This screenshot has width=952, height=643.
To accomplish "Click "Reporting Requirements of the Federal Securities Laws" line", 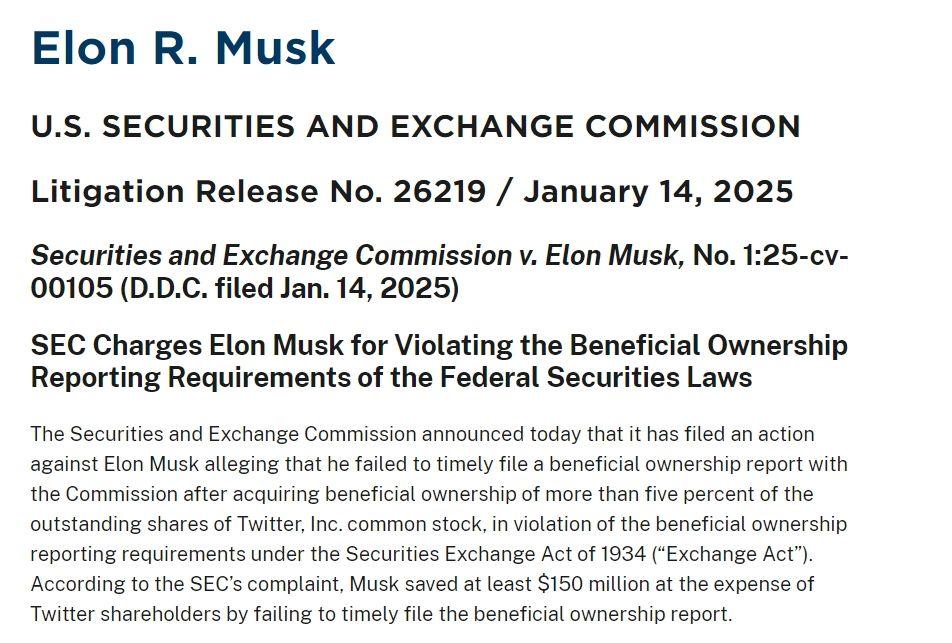I will pos(392,377).
